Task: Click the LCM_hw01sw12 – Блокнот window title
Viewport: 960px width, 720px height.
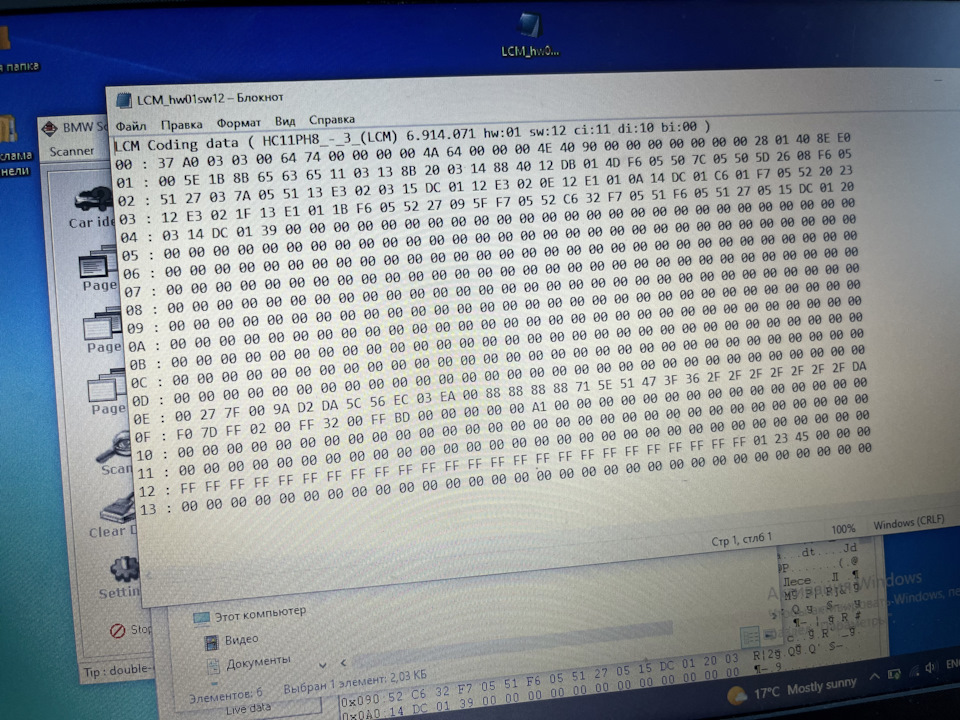Action: point(210,99)
